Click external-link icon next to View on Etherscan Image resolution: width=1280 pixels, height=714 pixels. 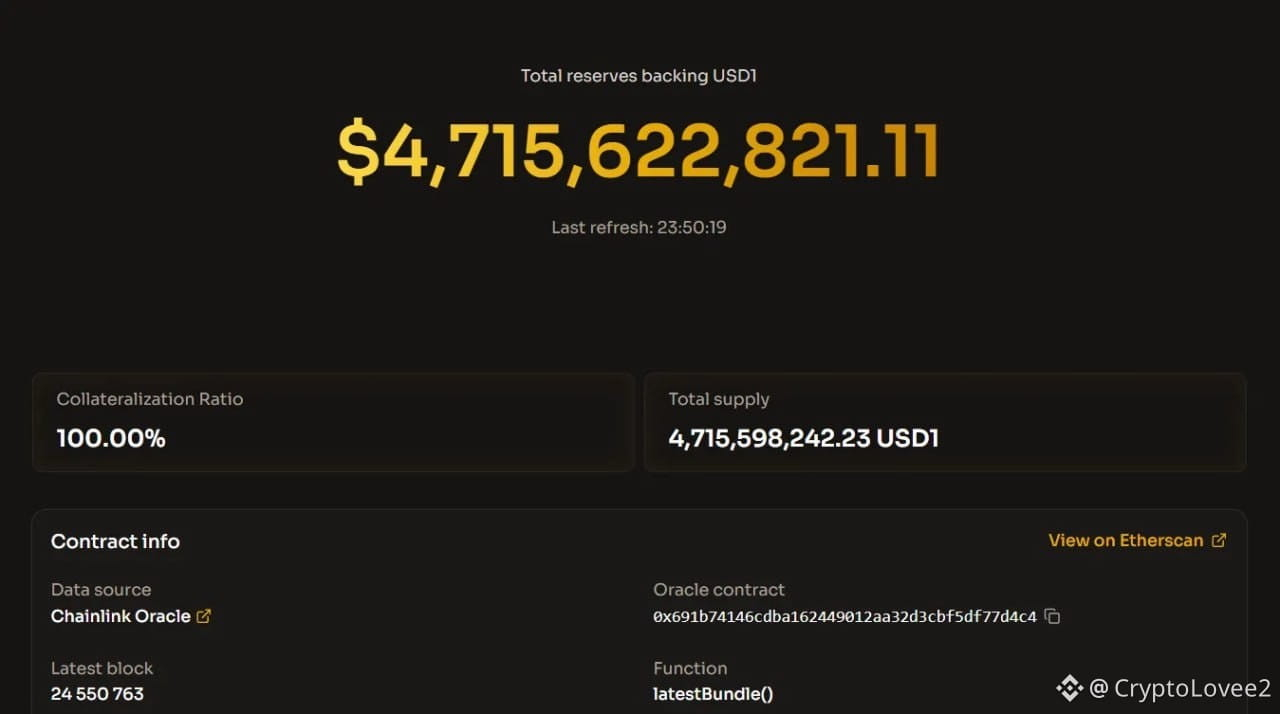pyautogui.click(x=1218, y=540)
